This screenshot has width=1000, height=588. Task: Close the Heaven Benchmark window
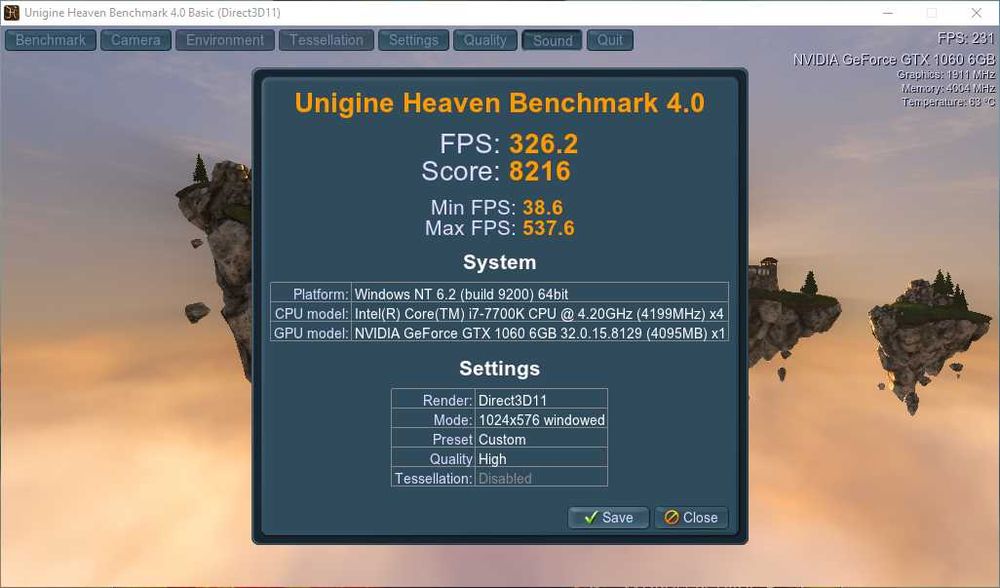pyautogui.click(x=976, y=13)
